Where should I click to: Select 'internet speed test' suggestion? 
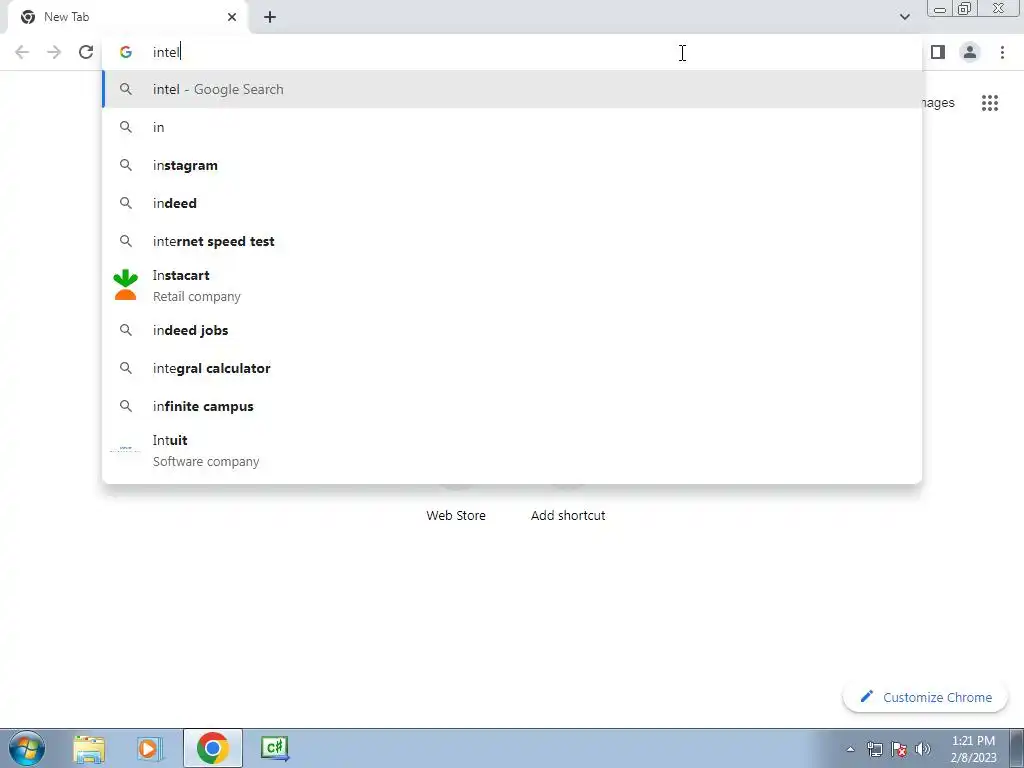[x=512, y=241]
